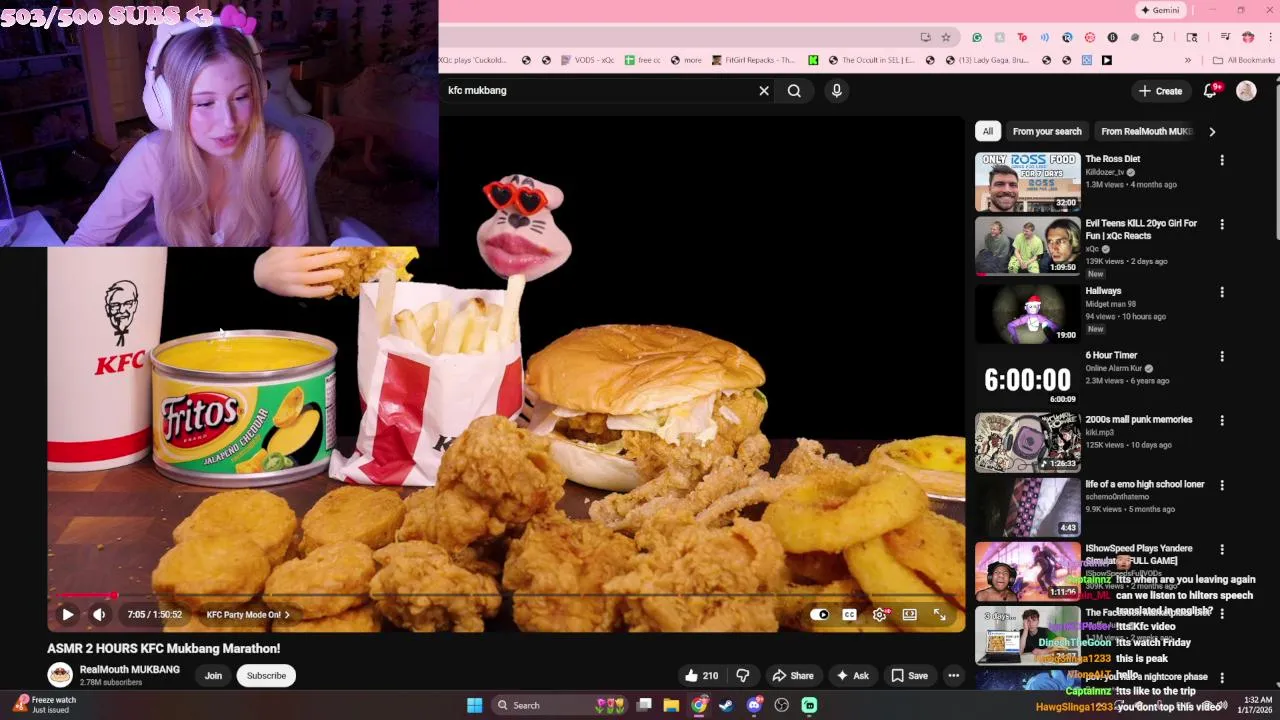Open 'All Bookmarks' folder
Image resolution: width=1280 pixels, height=720 pixels.
(1243, 60)
